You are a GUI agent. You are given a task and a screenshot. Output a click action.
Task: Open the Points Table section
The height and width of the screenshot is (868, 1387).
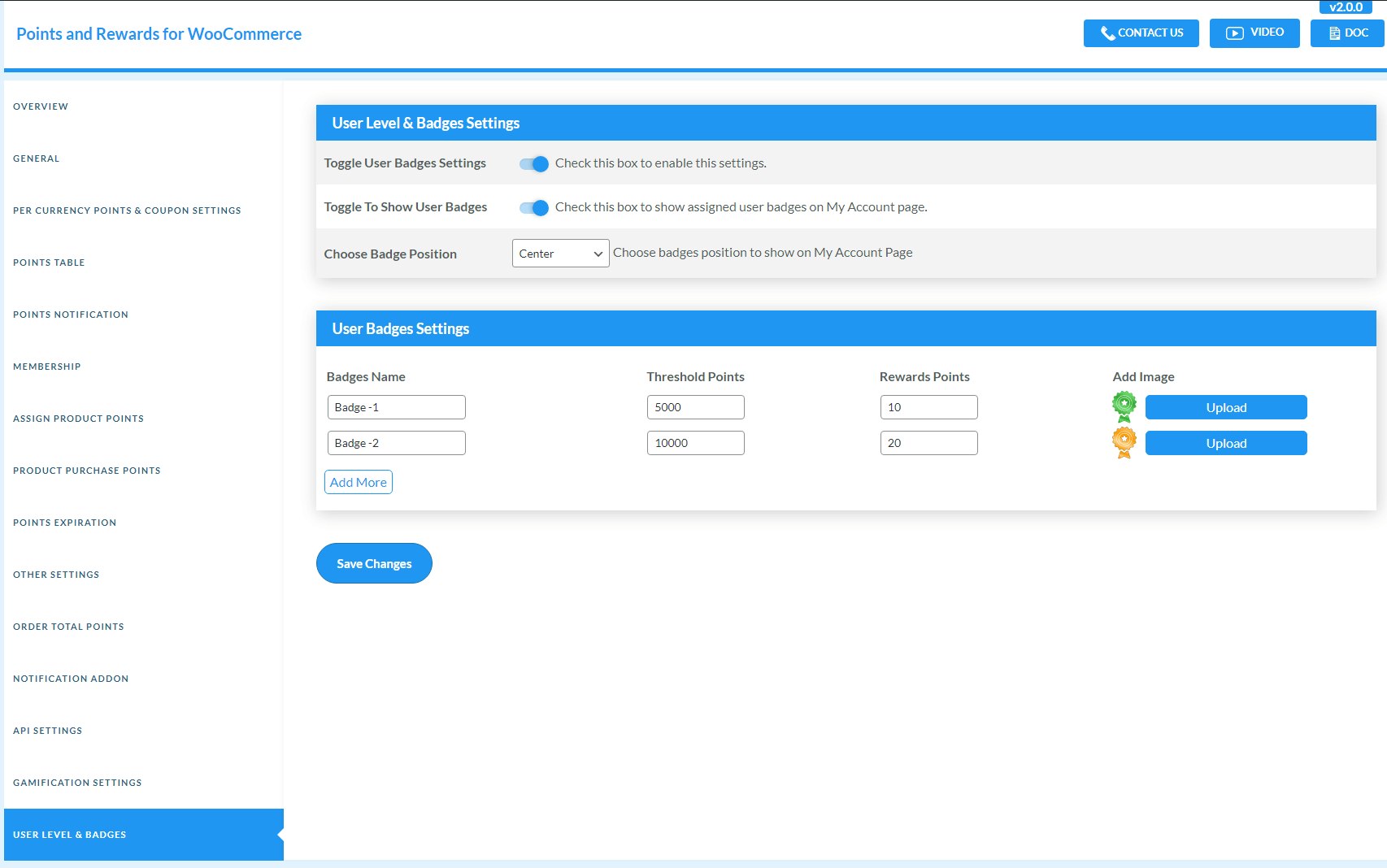pos(49,263)
